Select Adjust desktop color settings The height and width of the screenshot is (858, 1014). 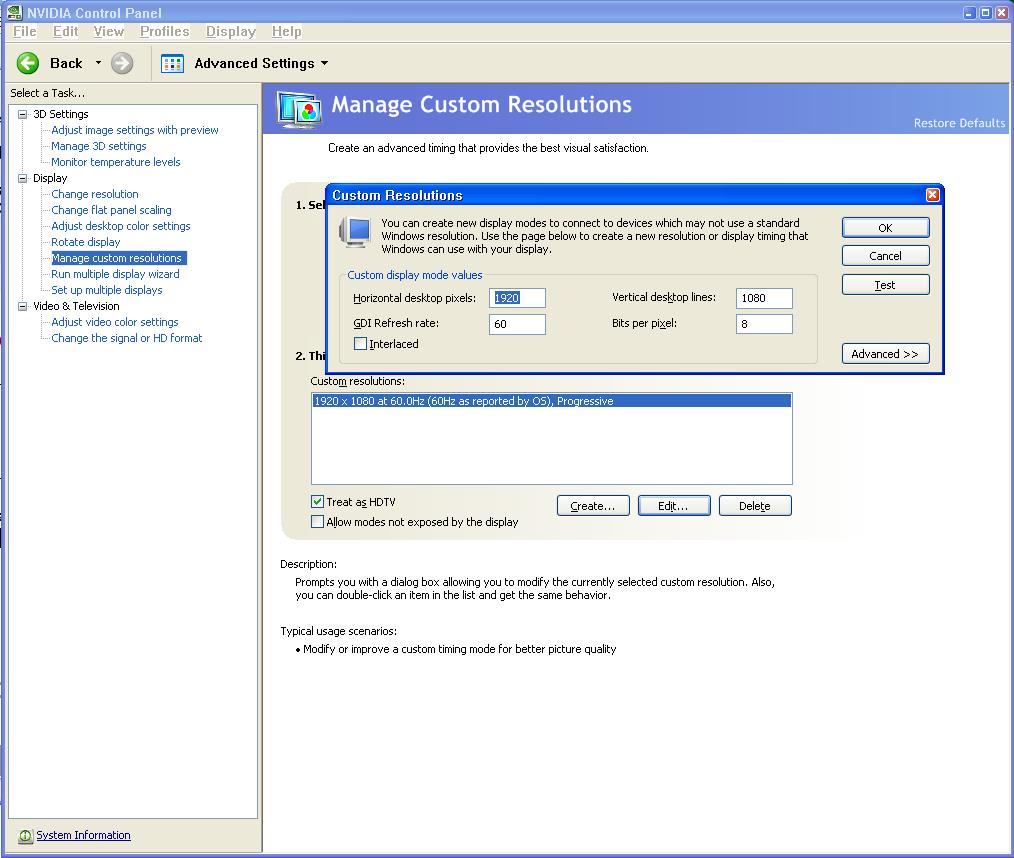[x=121, y=226]
